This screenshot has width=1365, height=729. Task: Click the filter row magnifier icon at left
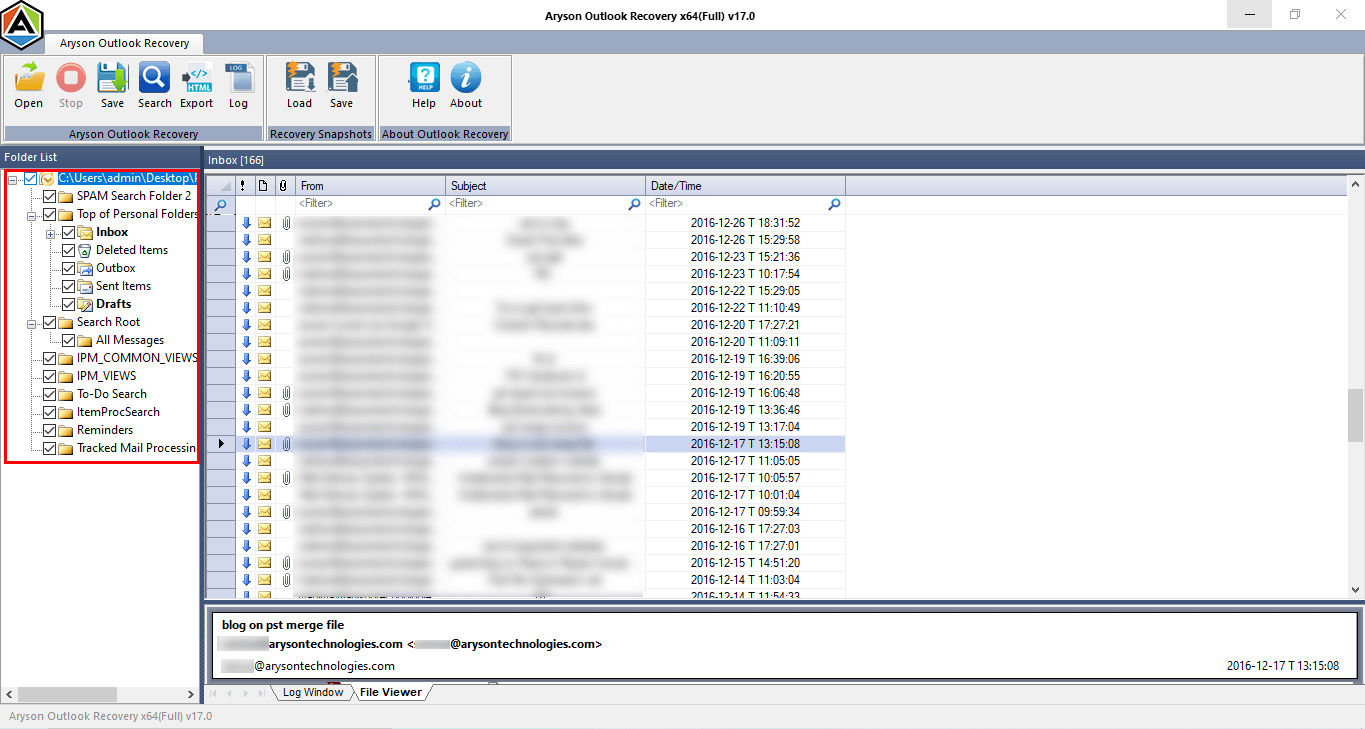click(x=220, y=204)
